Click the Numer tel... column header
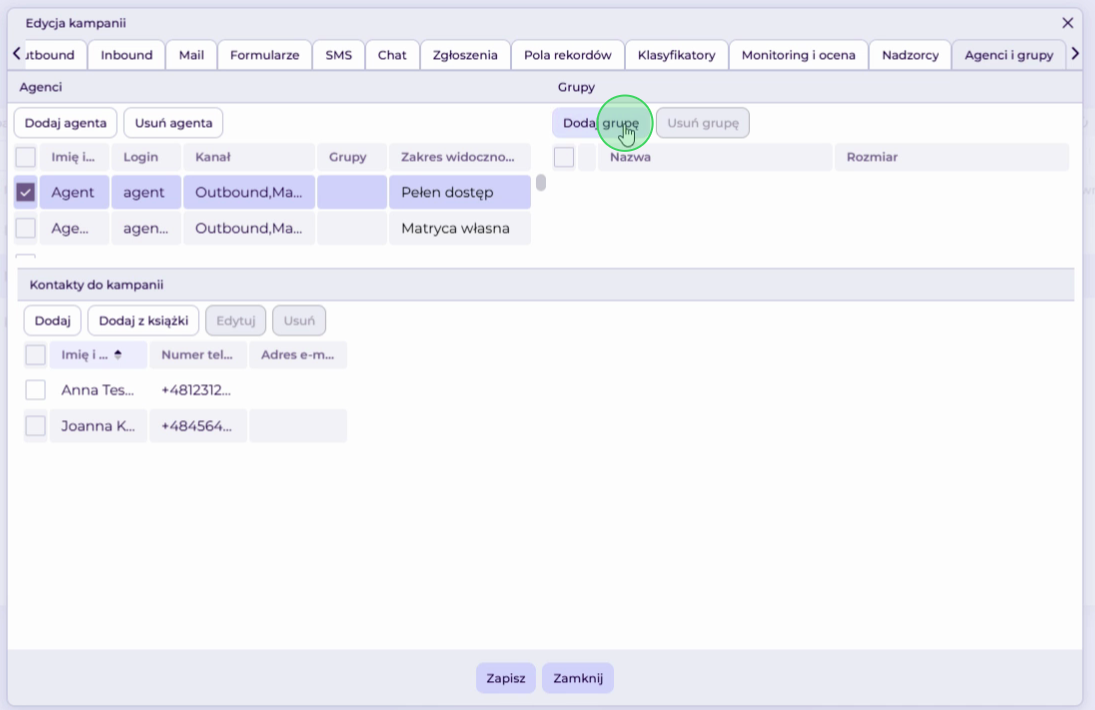This screenshot has height=710, width=1095. coord(198,355)
